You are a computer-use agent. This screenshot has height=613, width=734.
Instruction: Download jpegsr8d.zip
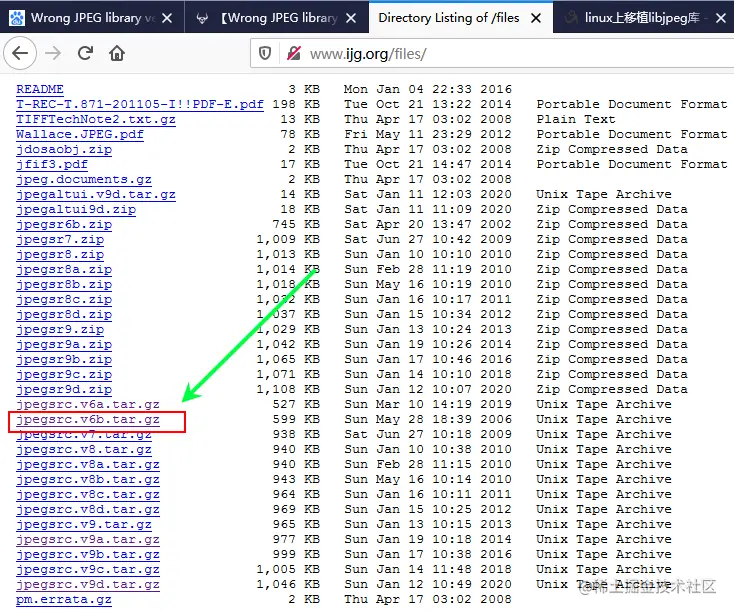tap(64, 314)
